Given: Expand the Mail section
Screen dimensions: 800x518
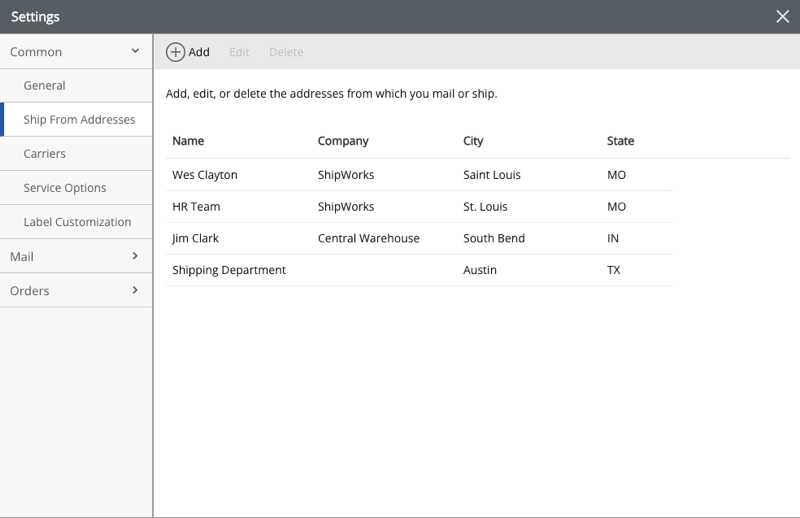Looking at the screenshot, I should (x=76, y=256).
